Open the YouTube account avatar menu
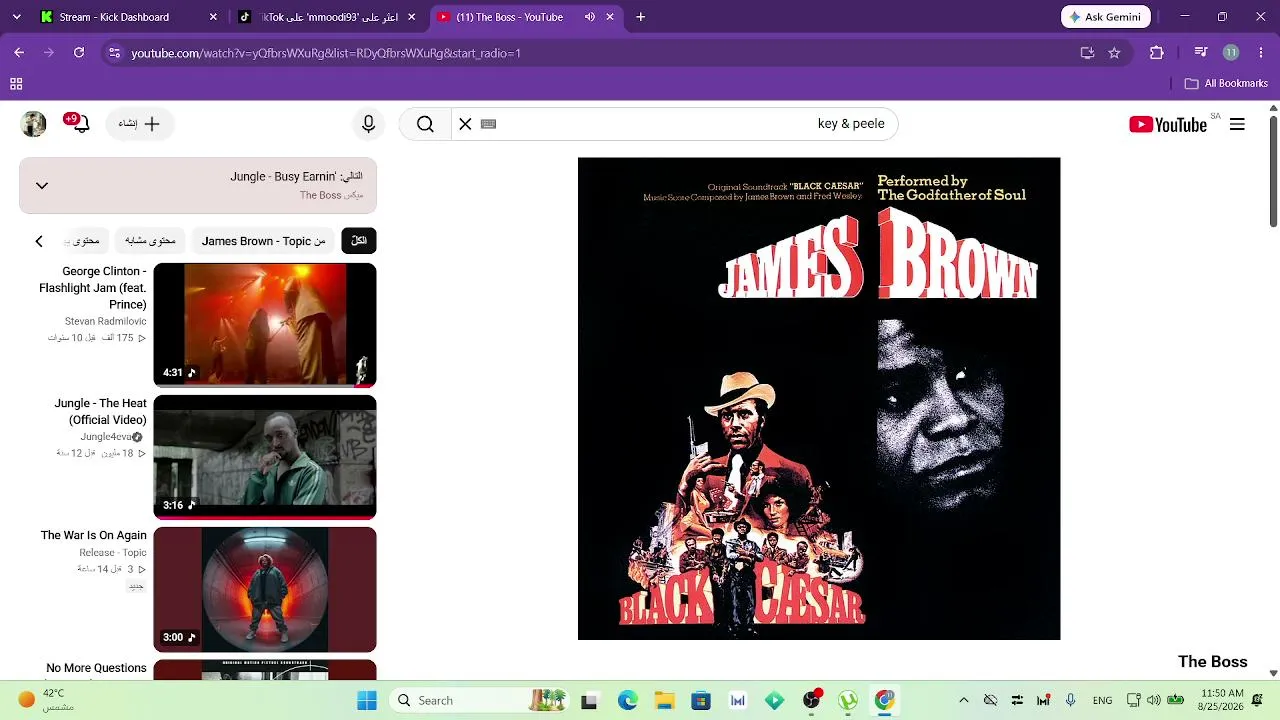 (34, 124)
